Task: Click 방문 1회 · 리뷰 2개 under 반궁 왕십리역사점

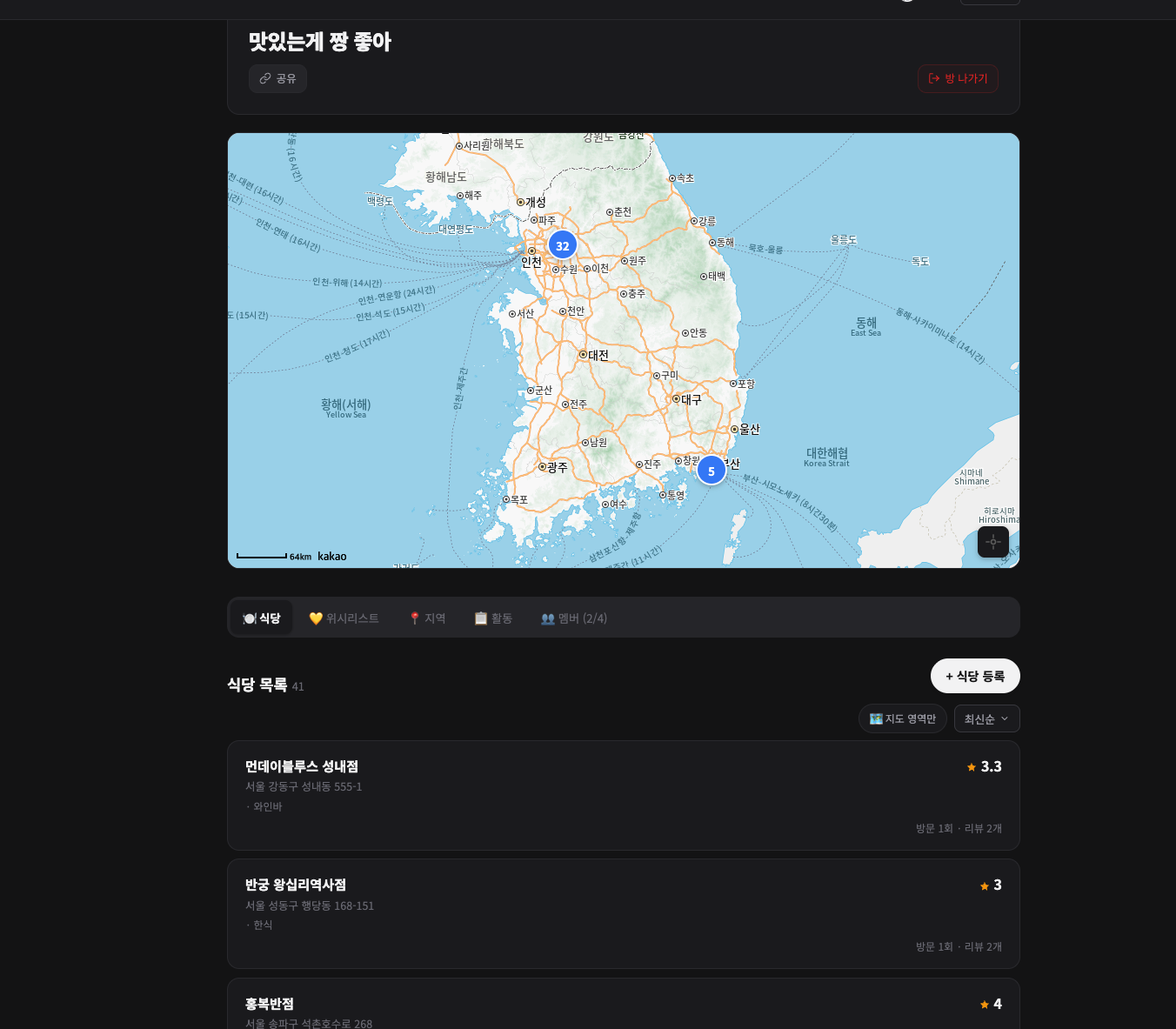Action: point(959,946)
